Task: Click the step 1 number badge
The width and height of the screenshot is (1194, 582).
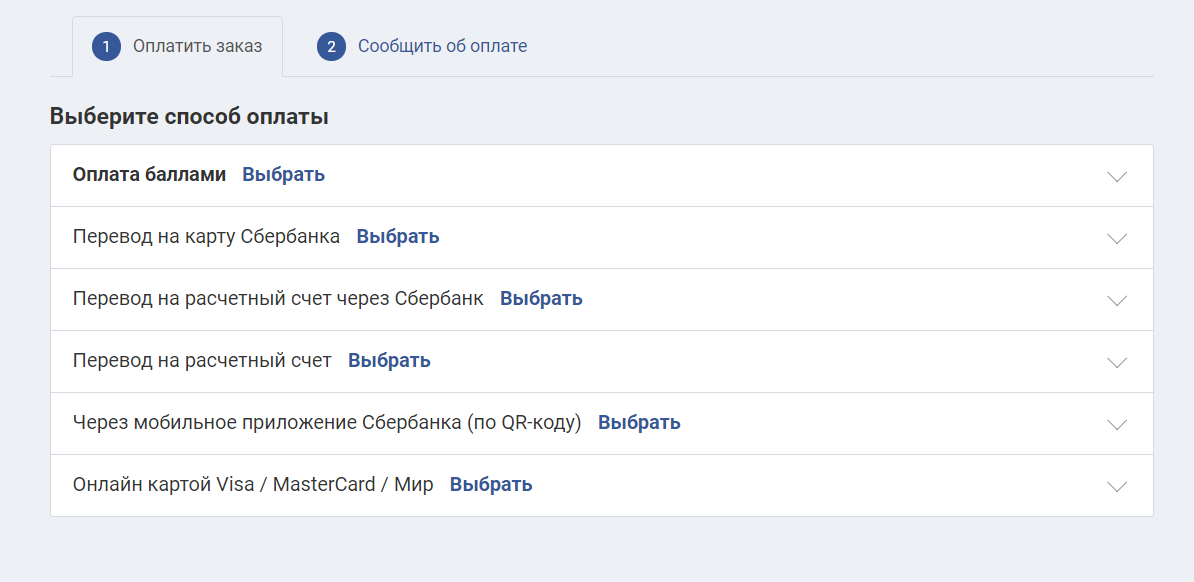Action: click(x=106, y=47)
